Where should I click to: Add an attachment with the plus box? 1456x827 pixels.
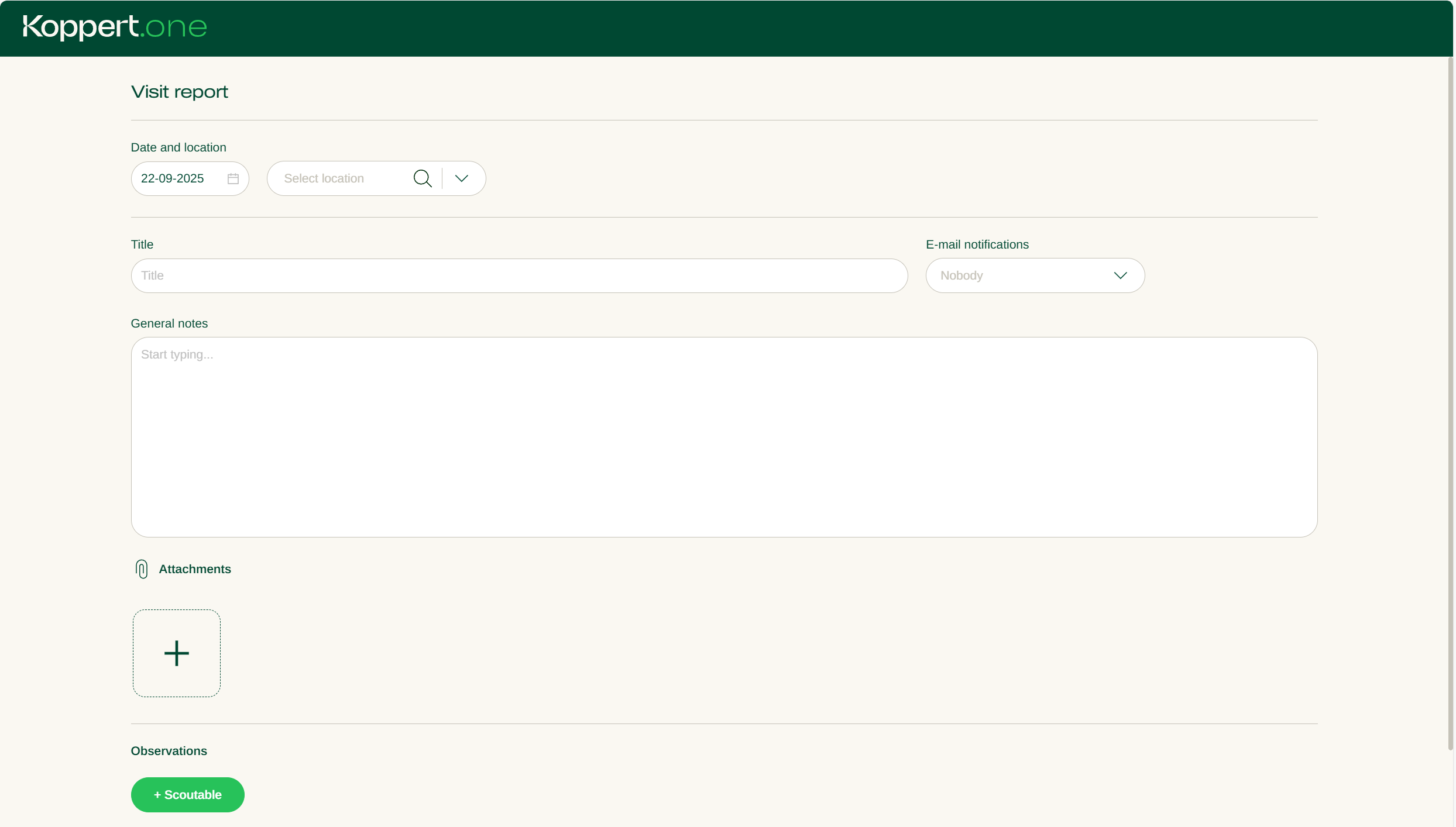[x=177, y=653]
